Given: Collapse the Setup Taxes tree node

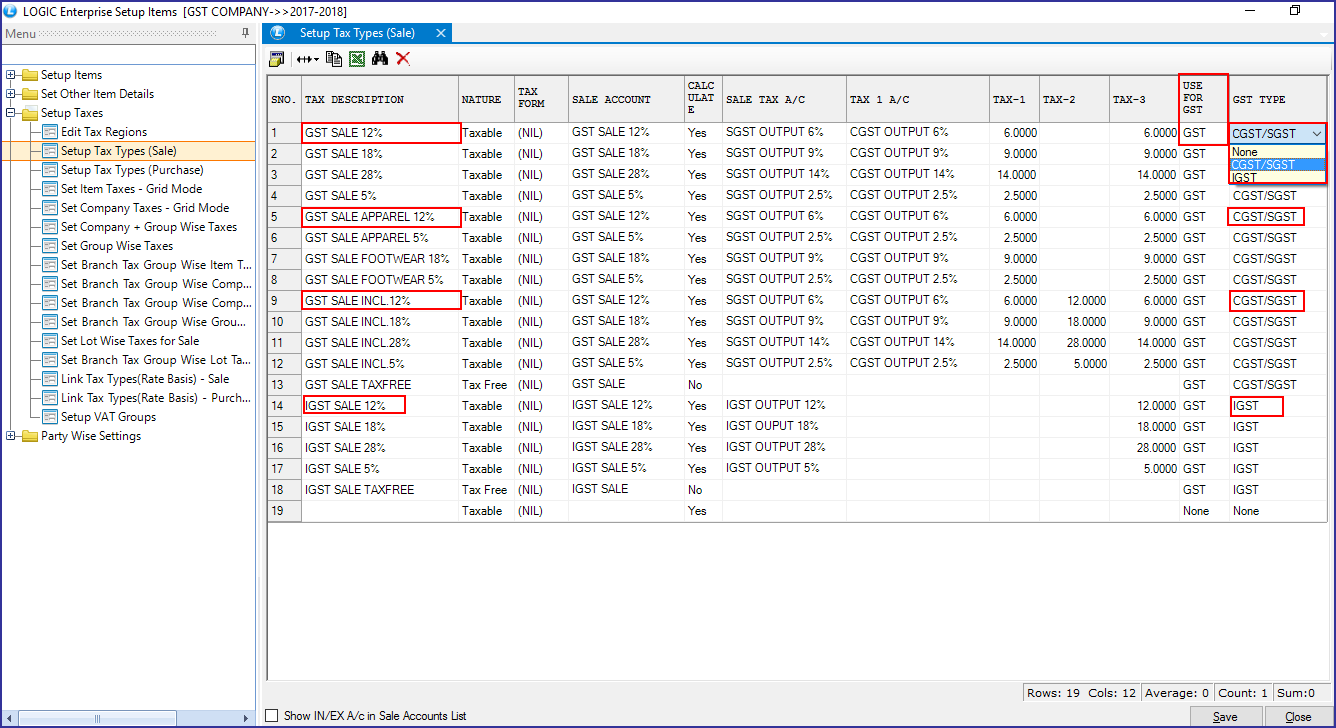Looking at the screenshot, I should coord(11,113).
